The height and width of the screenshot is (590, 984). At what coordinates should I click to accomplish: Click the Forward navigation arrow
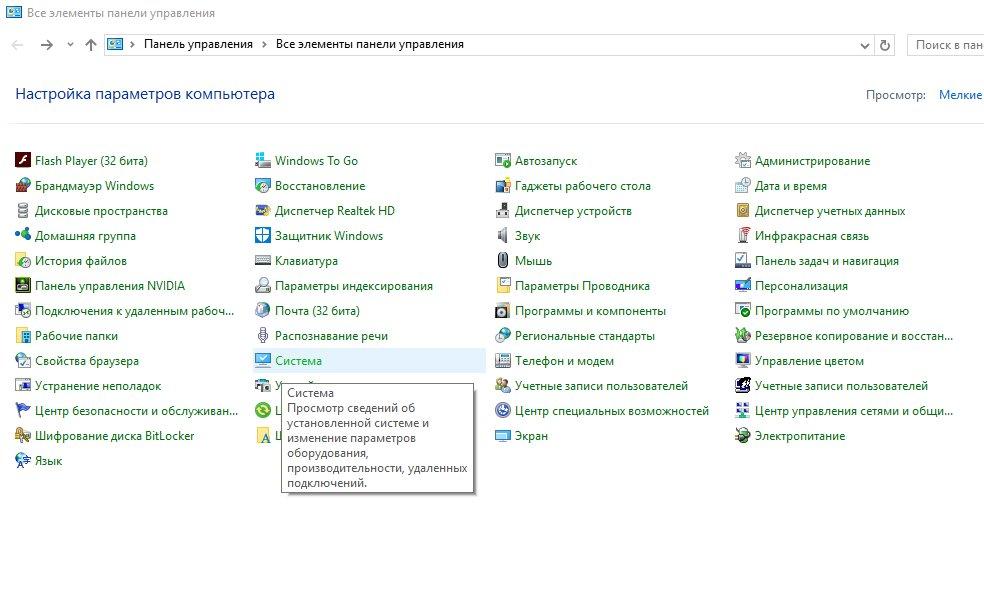pos(46,45)
